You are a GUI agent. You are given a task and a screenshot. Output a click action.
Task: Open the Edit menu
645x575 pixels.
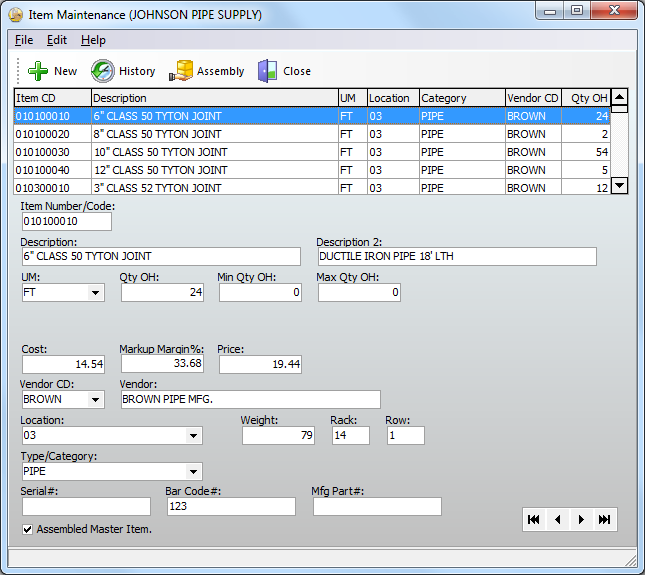[x=57, y=40]
